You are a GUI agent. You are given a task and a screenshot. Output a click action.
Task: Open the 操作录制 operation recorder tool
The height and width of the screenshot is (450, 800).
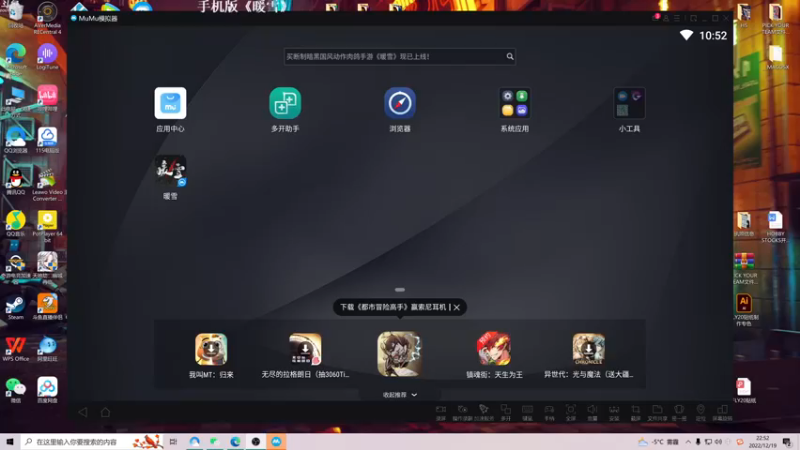tap(462, 413)
